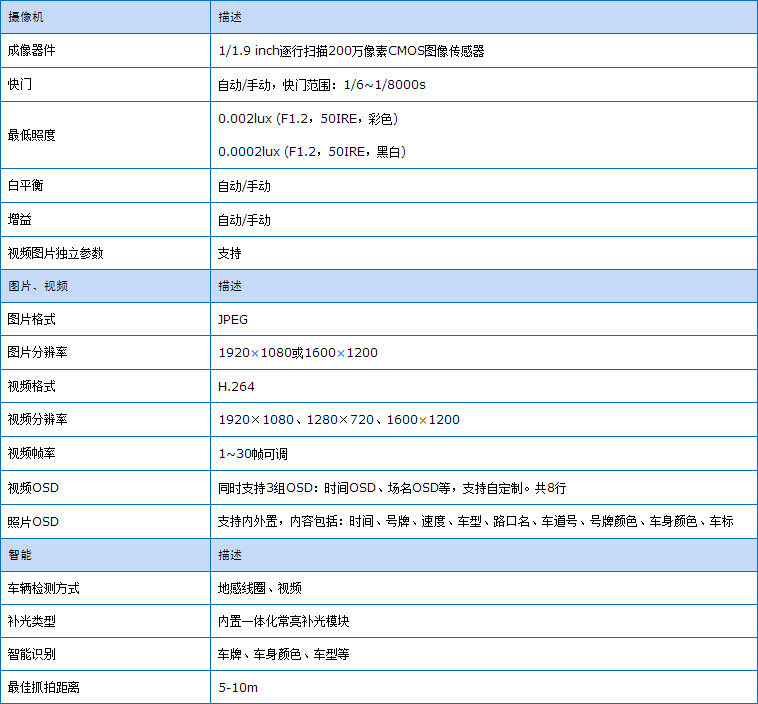Click the 0.002lux 彩色 illumination value
758x704 pixels.
pyautogui.click(x=307, y=119)
